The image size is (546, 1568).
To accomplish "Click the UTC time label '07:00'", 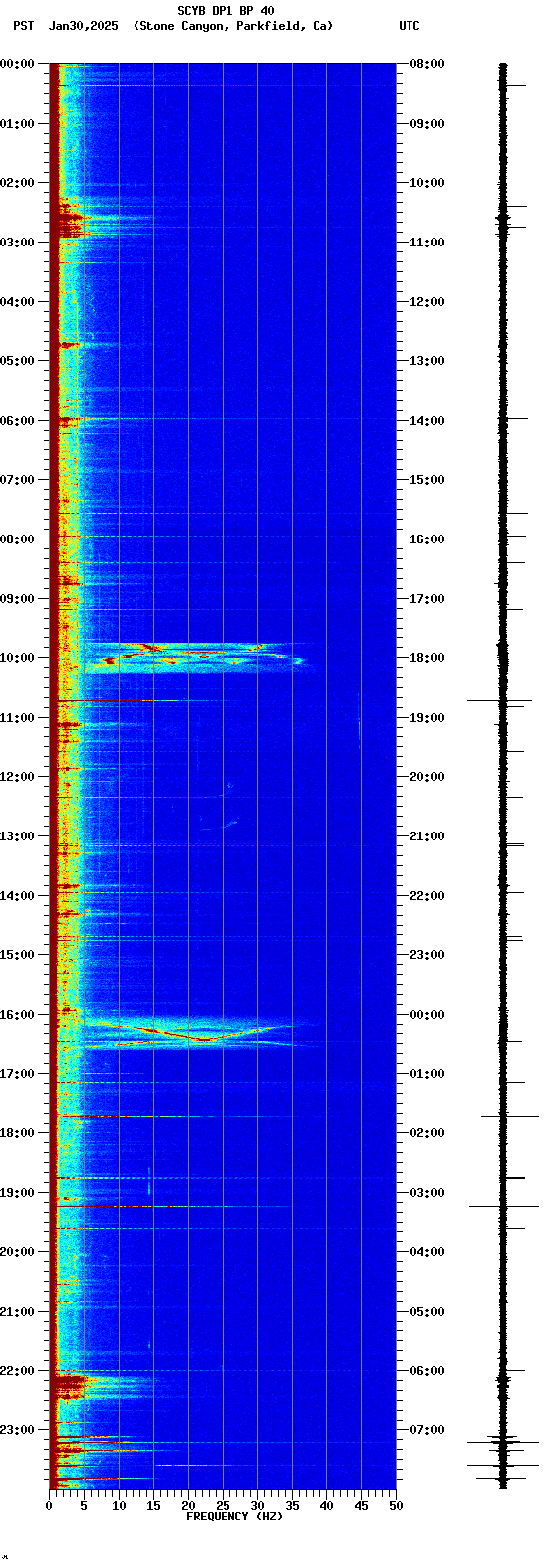I will pyautogui.click(x=427, y=1430).
